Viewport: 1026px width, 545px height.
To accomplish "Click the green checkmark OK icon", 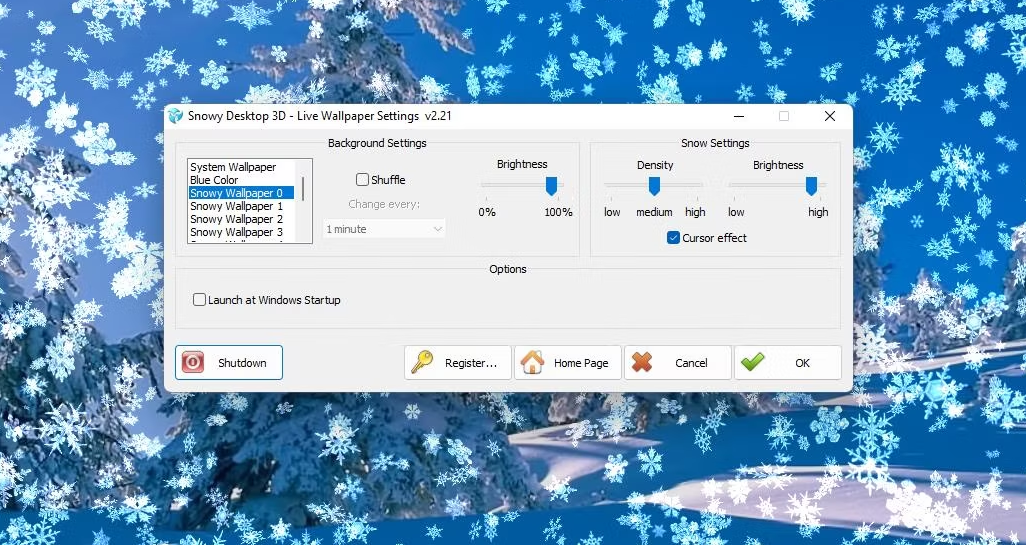I will pos(752,362).
